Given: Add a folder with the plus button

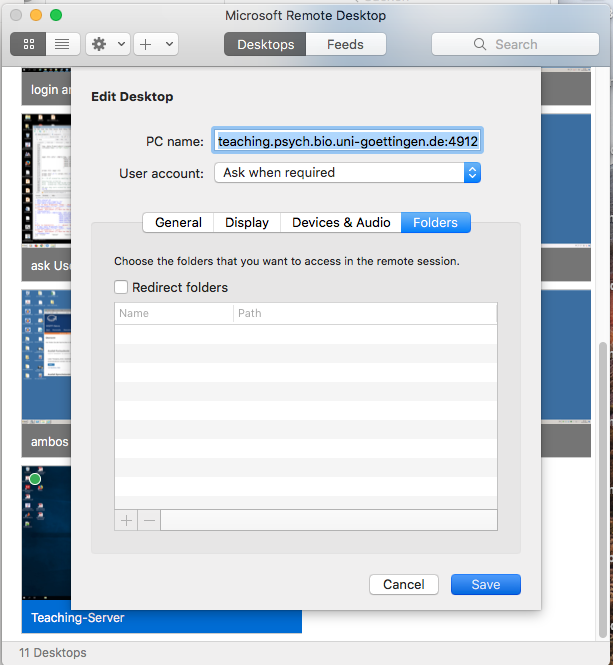Looking at the screenshot, I should 126,520.
